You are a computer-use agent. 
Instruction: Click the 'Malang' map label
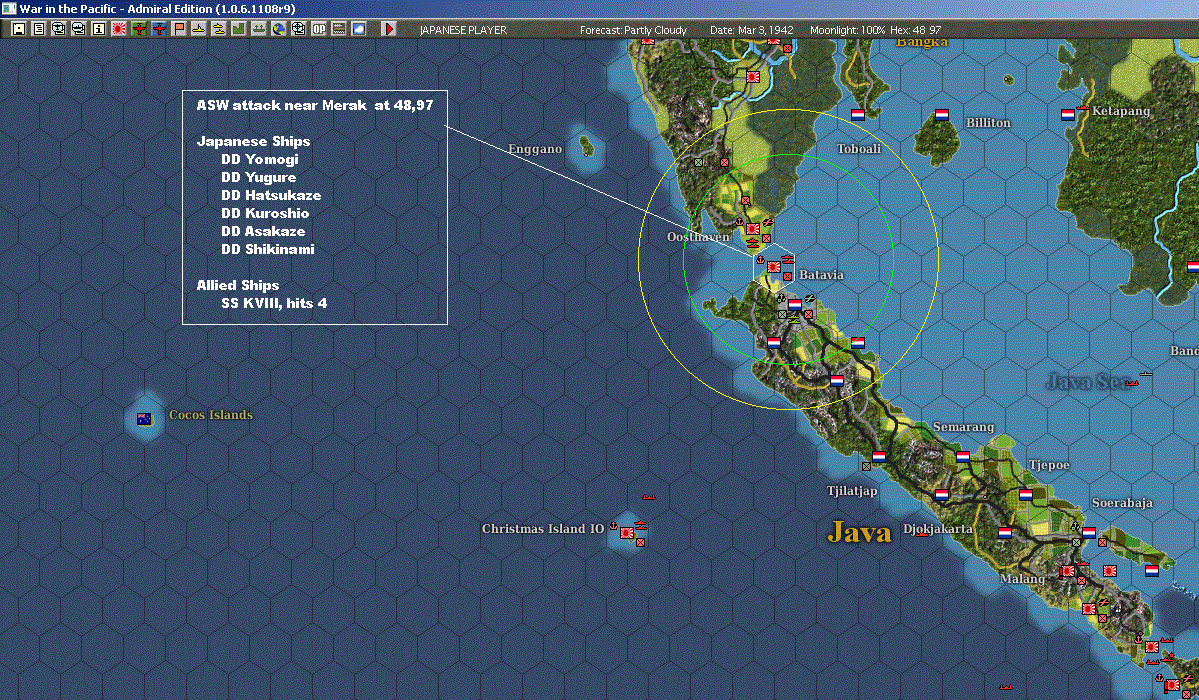point(1022,578)
